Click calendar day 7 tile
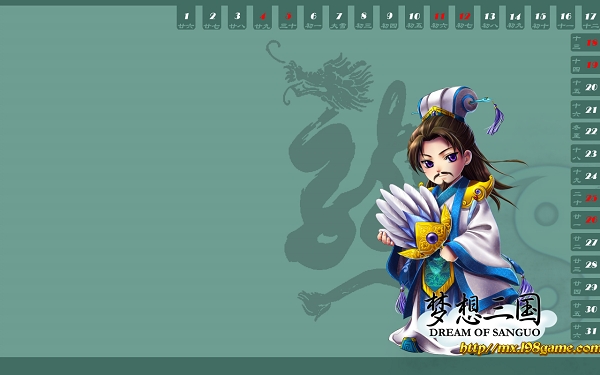The width and height of the screenshot is (600, 375). 339,18
